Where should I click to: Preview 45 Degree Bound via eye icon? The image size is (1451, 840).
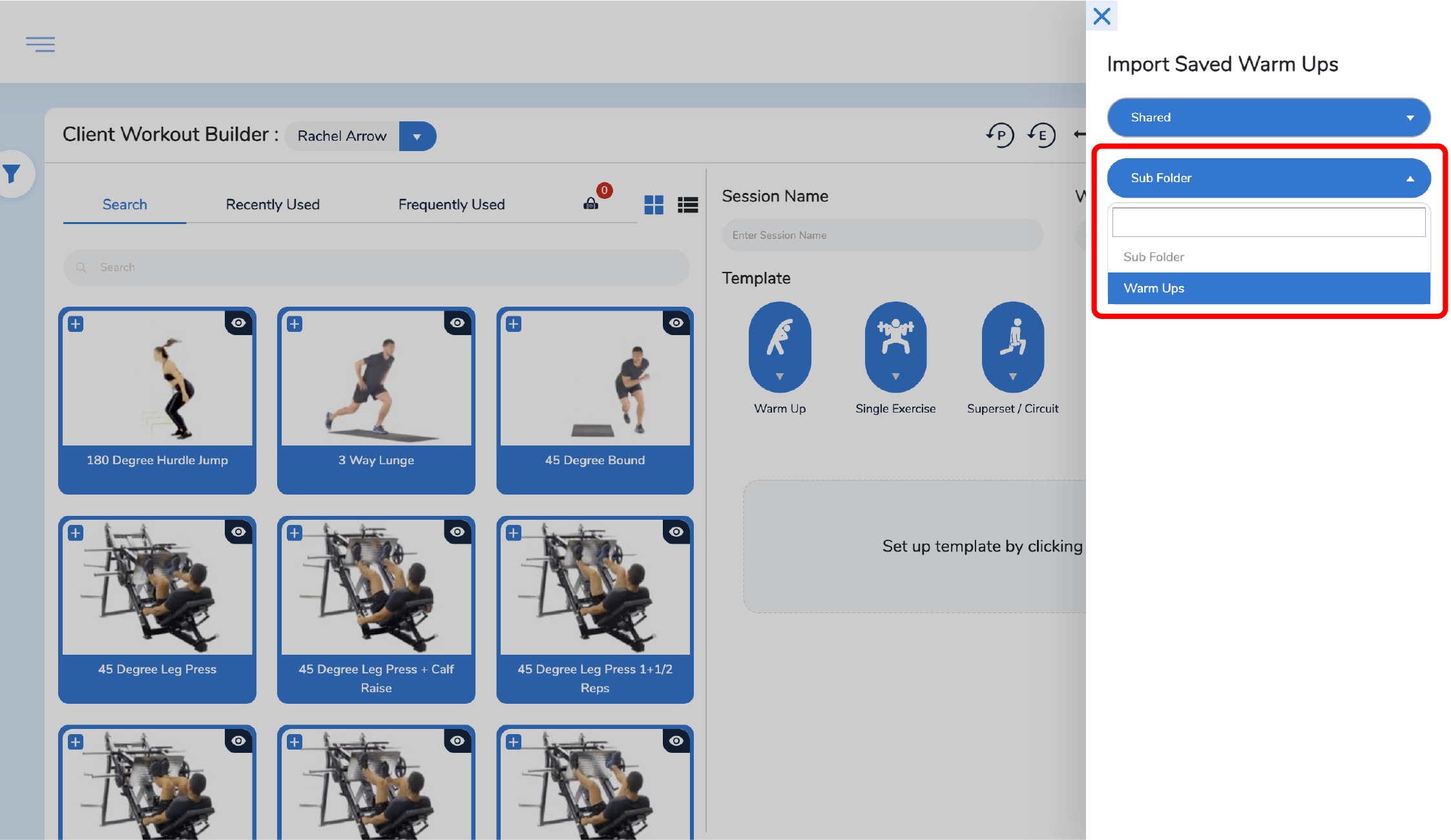coord(676,322)
